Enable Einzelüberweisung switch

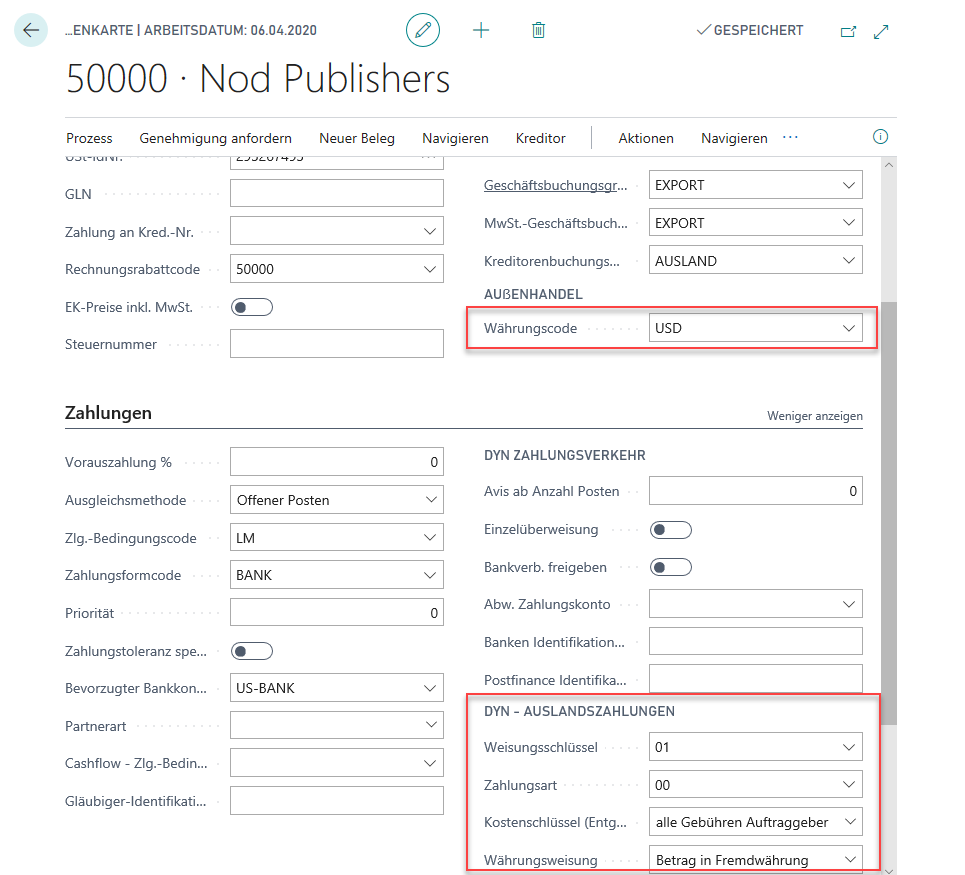(x=671, y=530)
